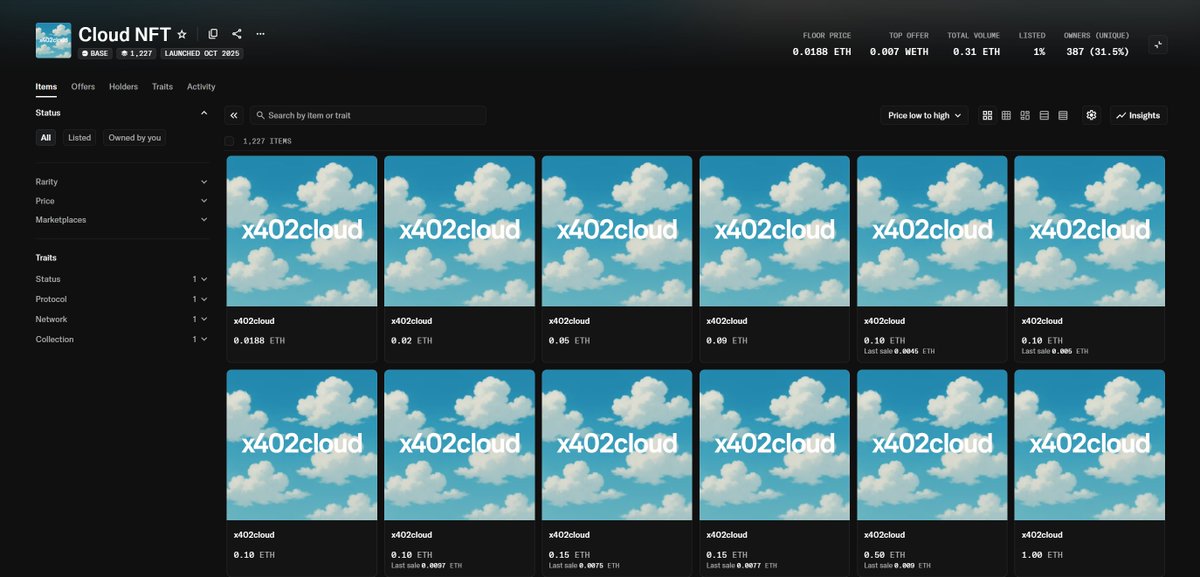Click the 1,227 supply badge
Screen dimensions: 1200x577
point(136,53)
